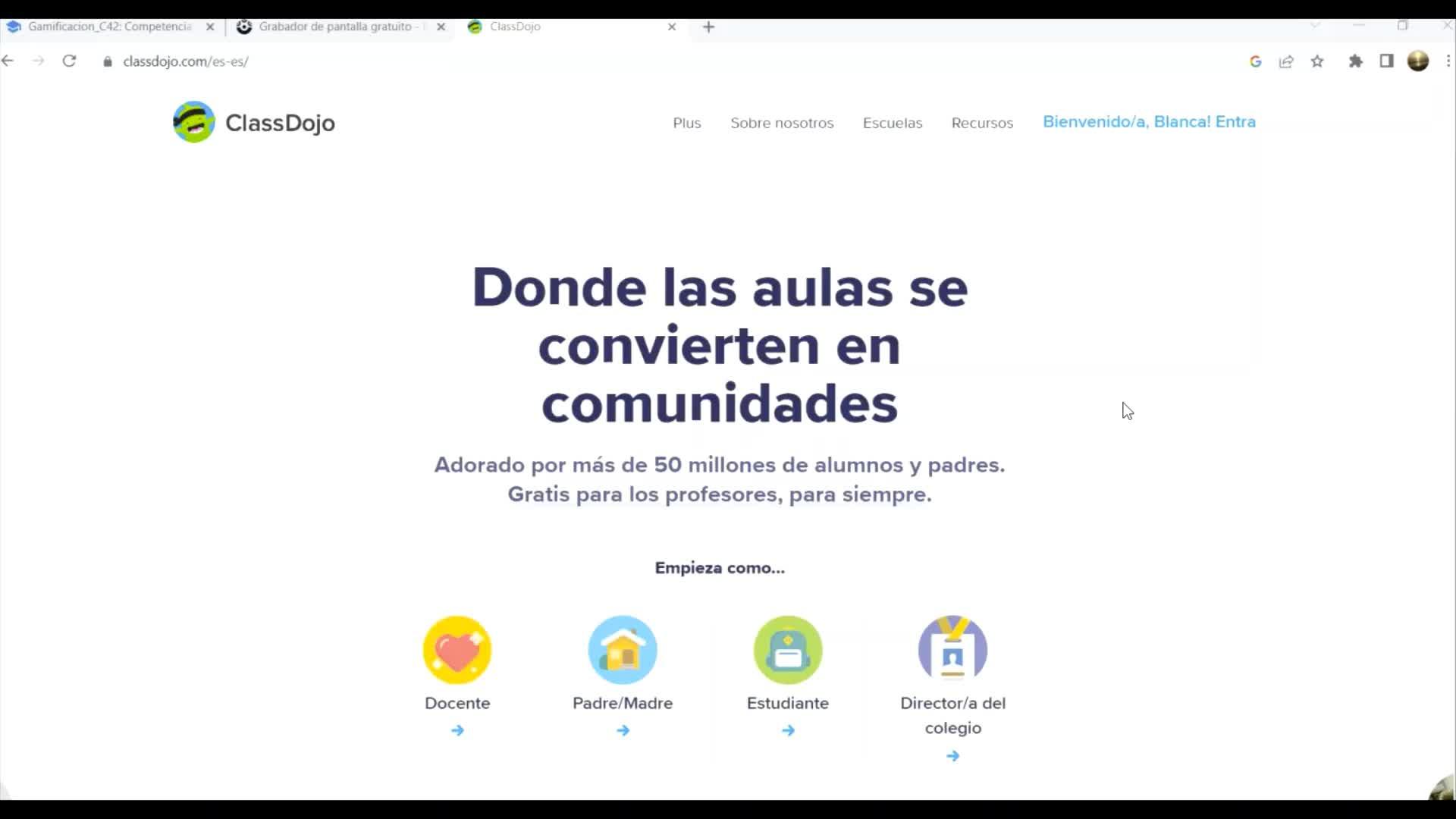Click the Plus navigation link
1456x819 pixels.
[x=686, y=123]
